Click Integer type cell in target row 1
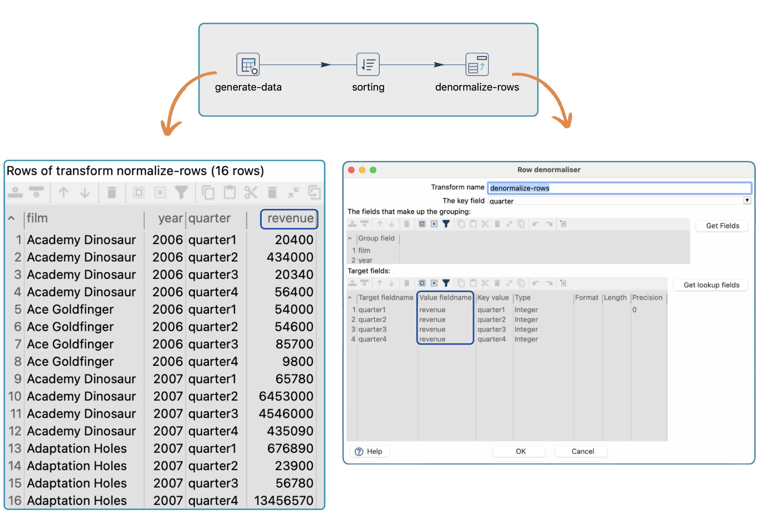The width and height of the screenshot is (761, 521). (x=526, y=310)
